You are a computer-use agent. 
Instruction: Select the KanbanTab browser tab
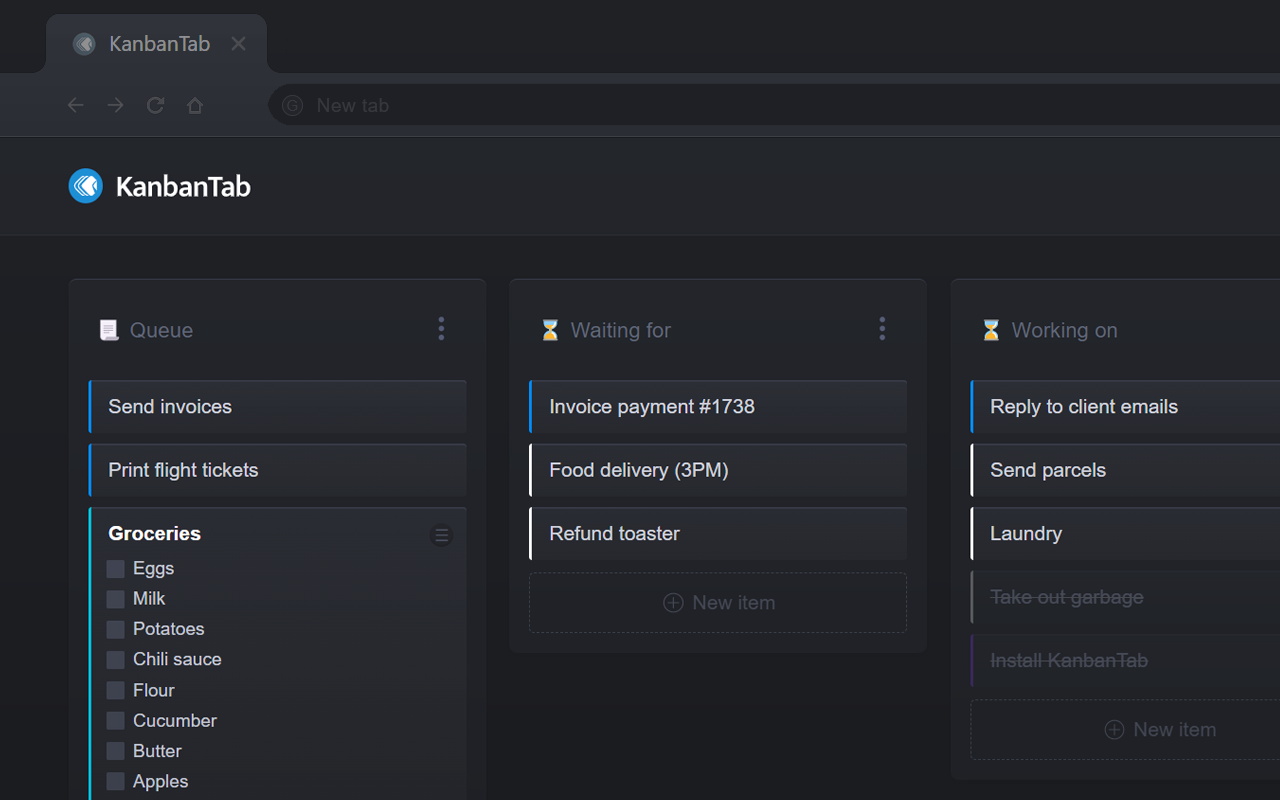click(157, 44)
